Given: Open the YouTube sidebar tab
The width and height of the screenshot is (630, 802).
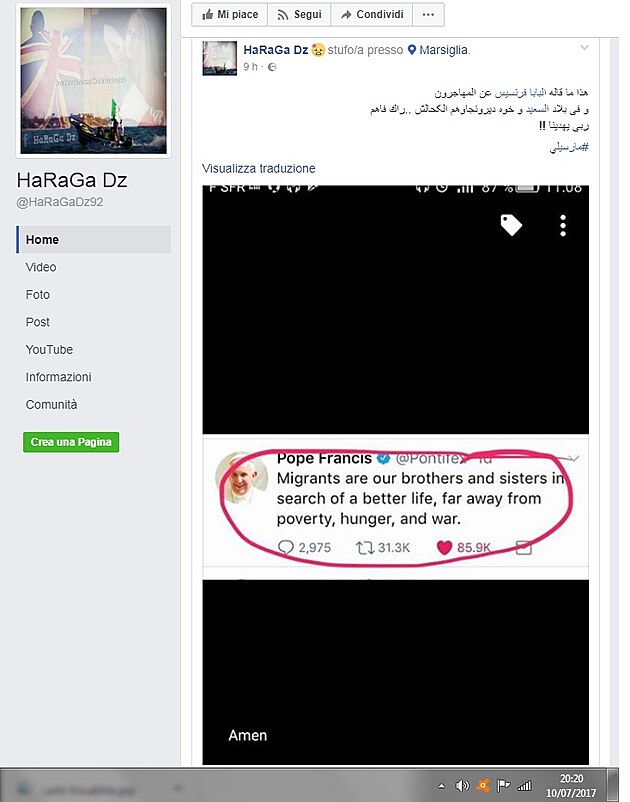Looking at the screenshot, I should tap(49, 349).
